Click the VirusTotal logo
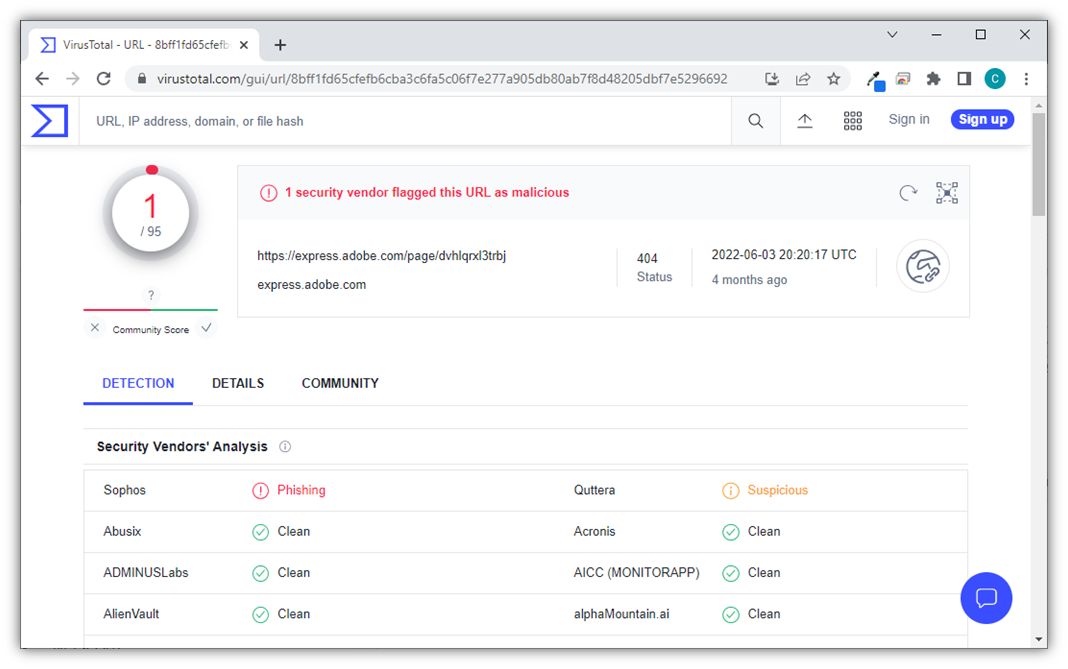Screen dimensions: 1068x669 [48, 120]
